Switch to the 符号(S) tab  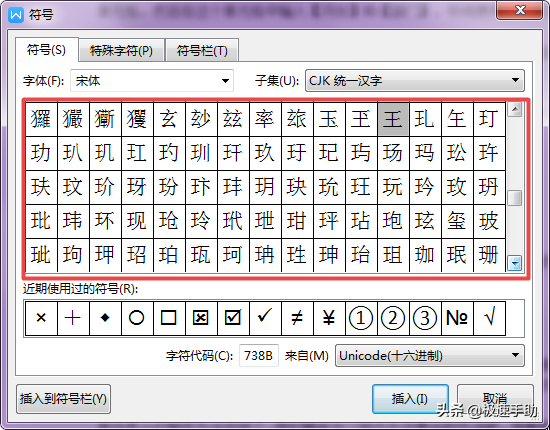[x=47, y=50]
